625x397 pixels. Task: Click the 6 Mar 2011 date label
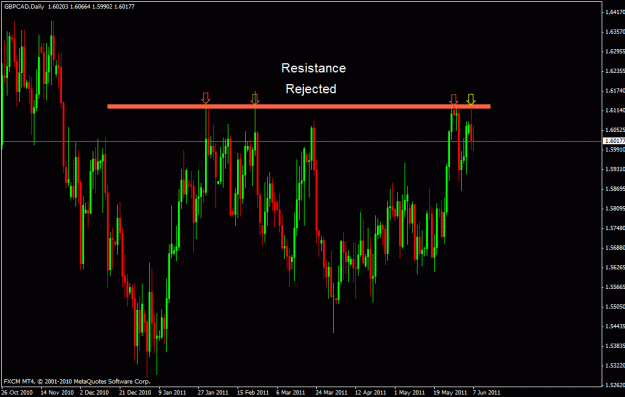point(291,393)
